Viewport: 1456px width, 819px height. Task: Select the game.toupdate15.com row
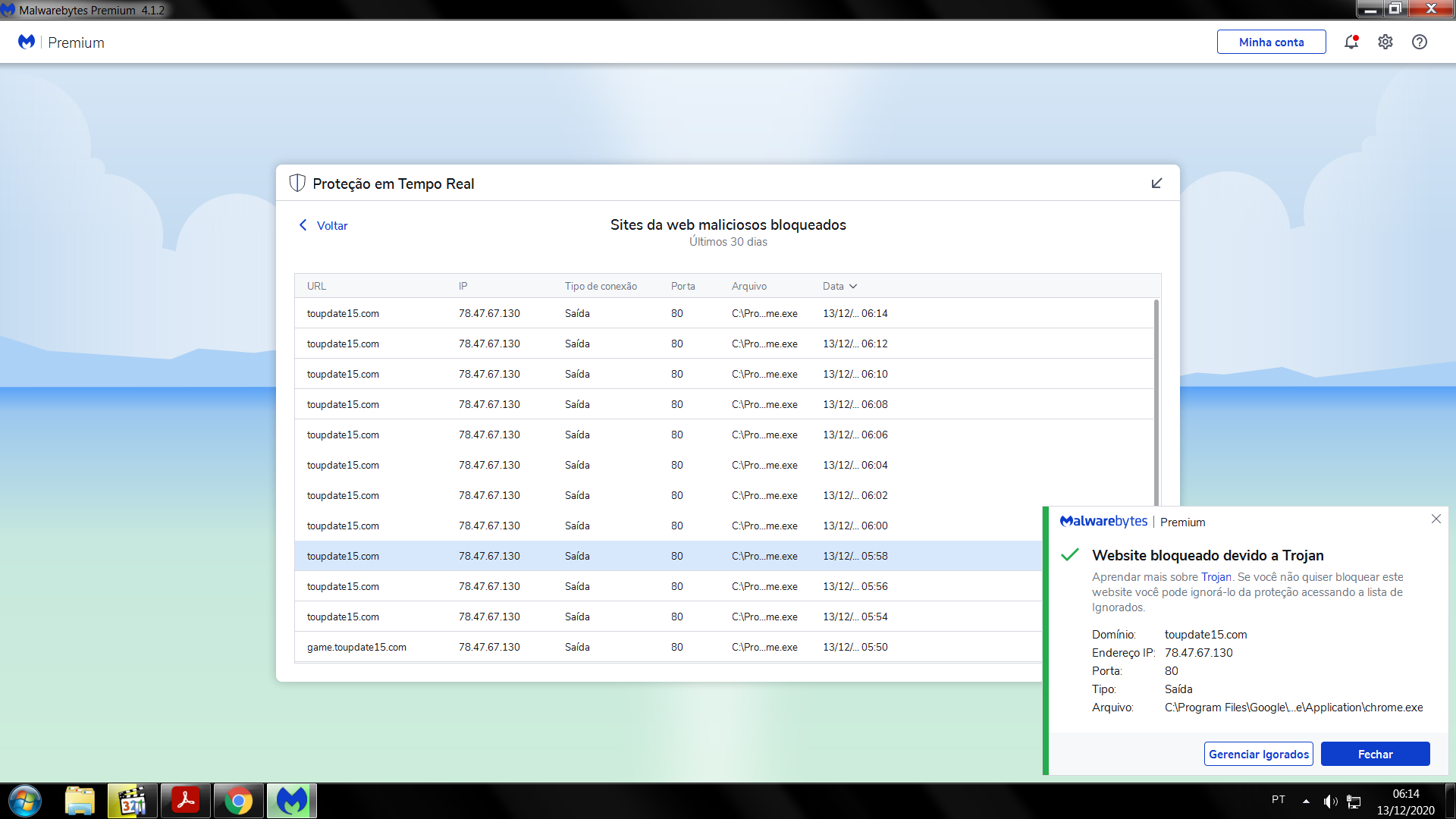pyautogui.click(x=669, y=647)
